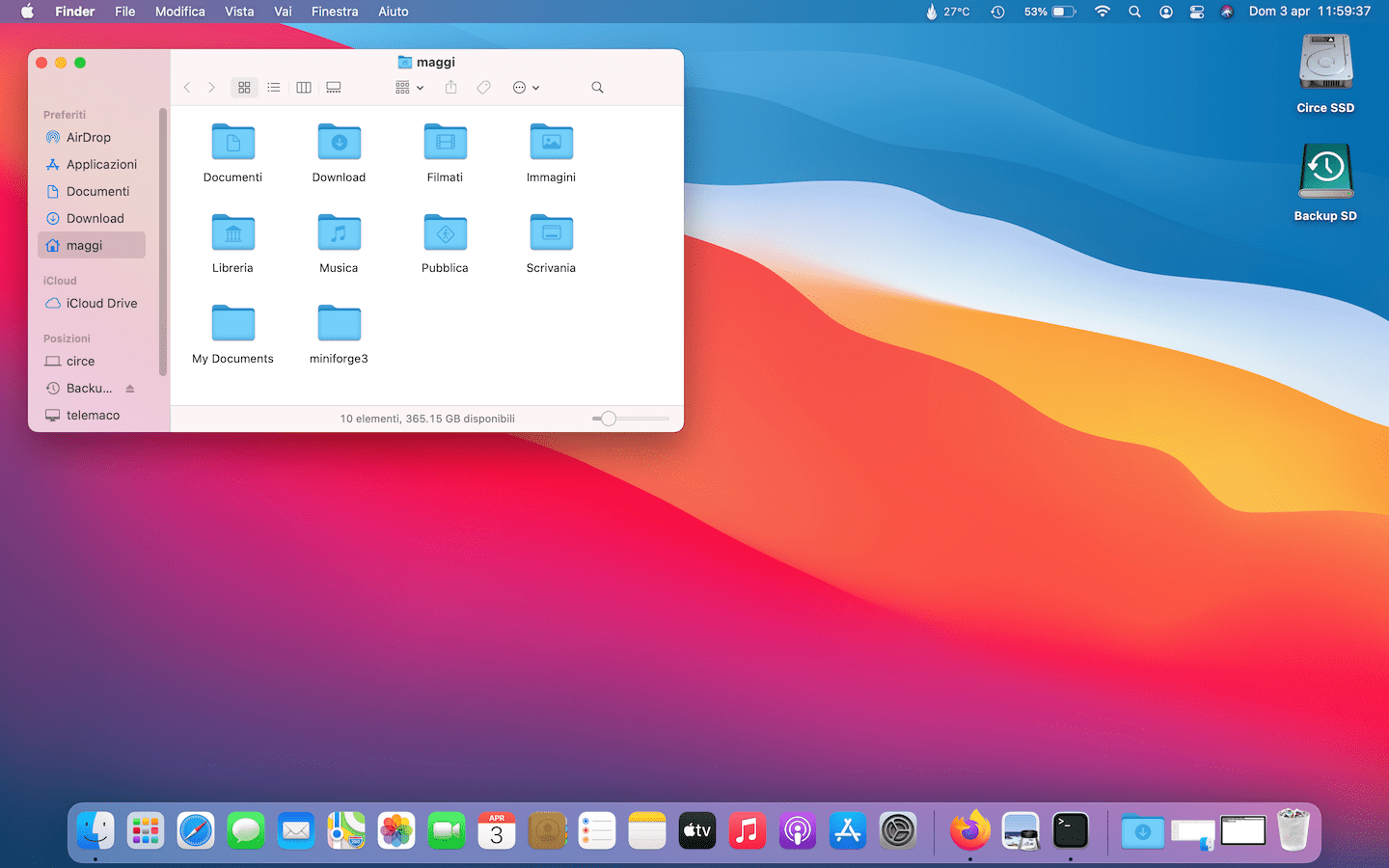Viewport: 1389px width, 868px height.
Task: Switch Finder to column view
Action: click(x=304, y=88)
